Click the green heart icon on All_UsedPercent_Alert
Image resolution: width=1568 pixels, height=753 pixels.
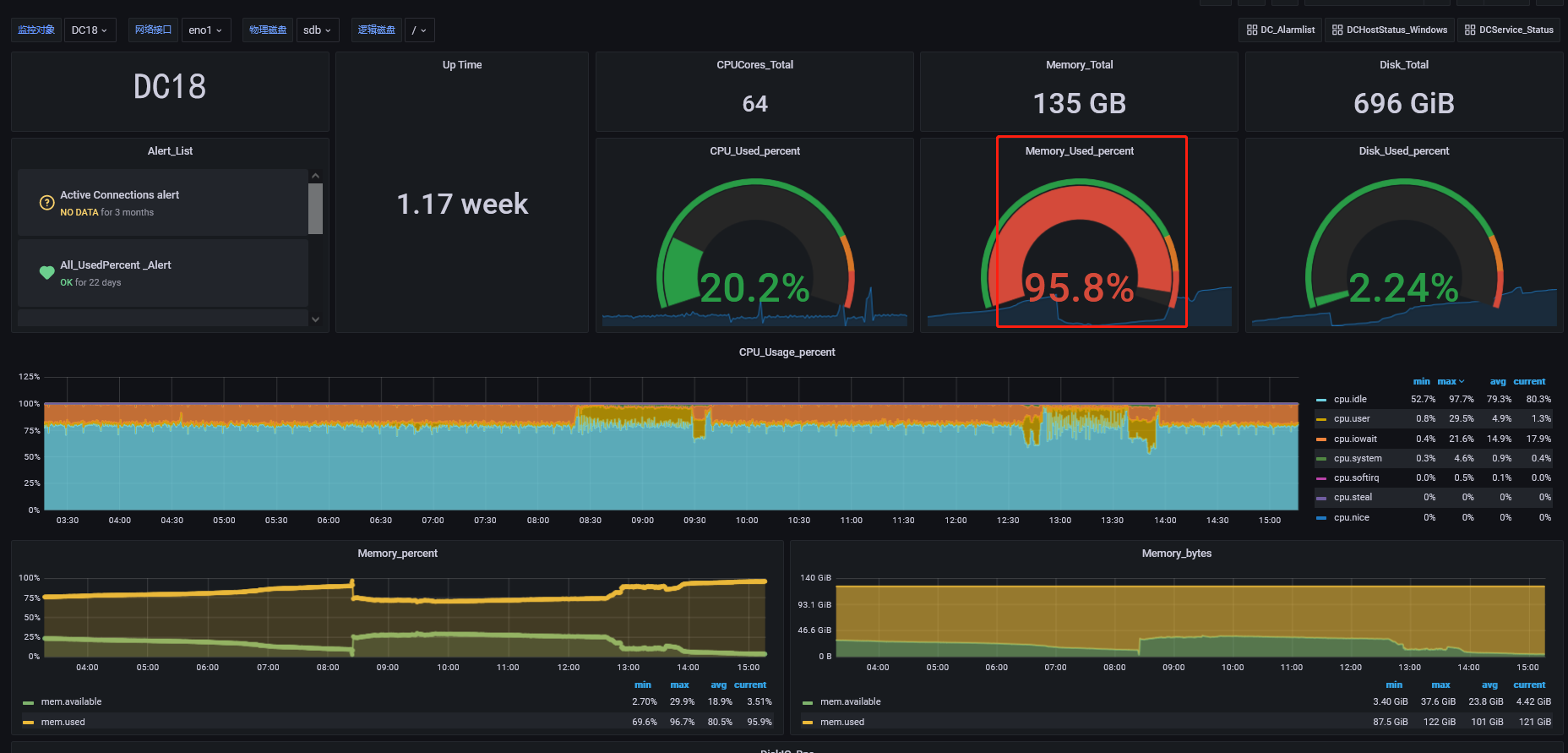[47, 272]
